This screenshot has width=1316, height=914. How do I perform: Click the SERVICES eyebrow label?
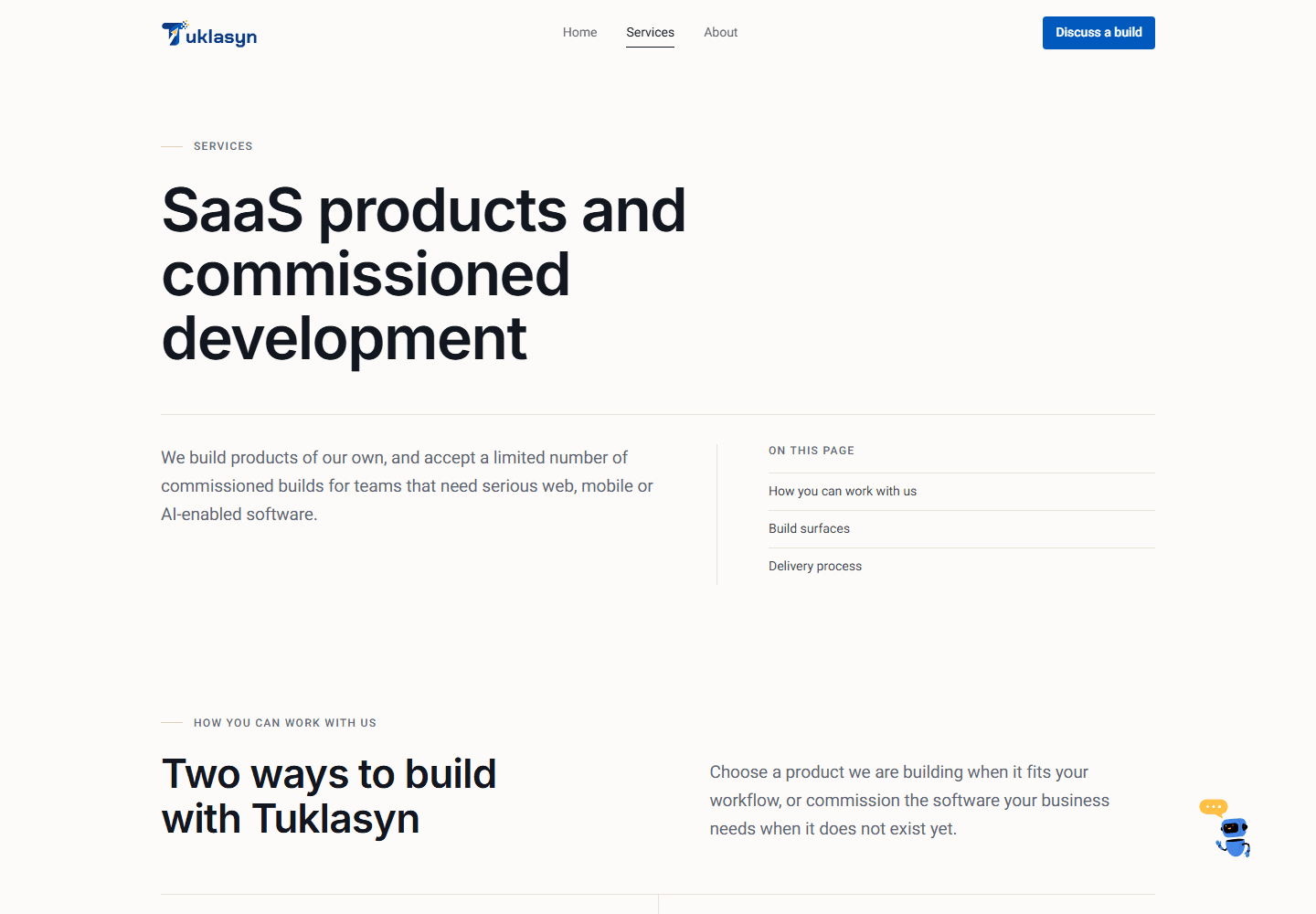(223, 146)
